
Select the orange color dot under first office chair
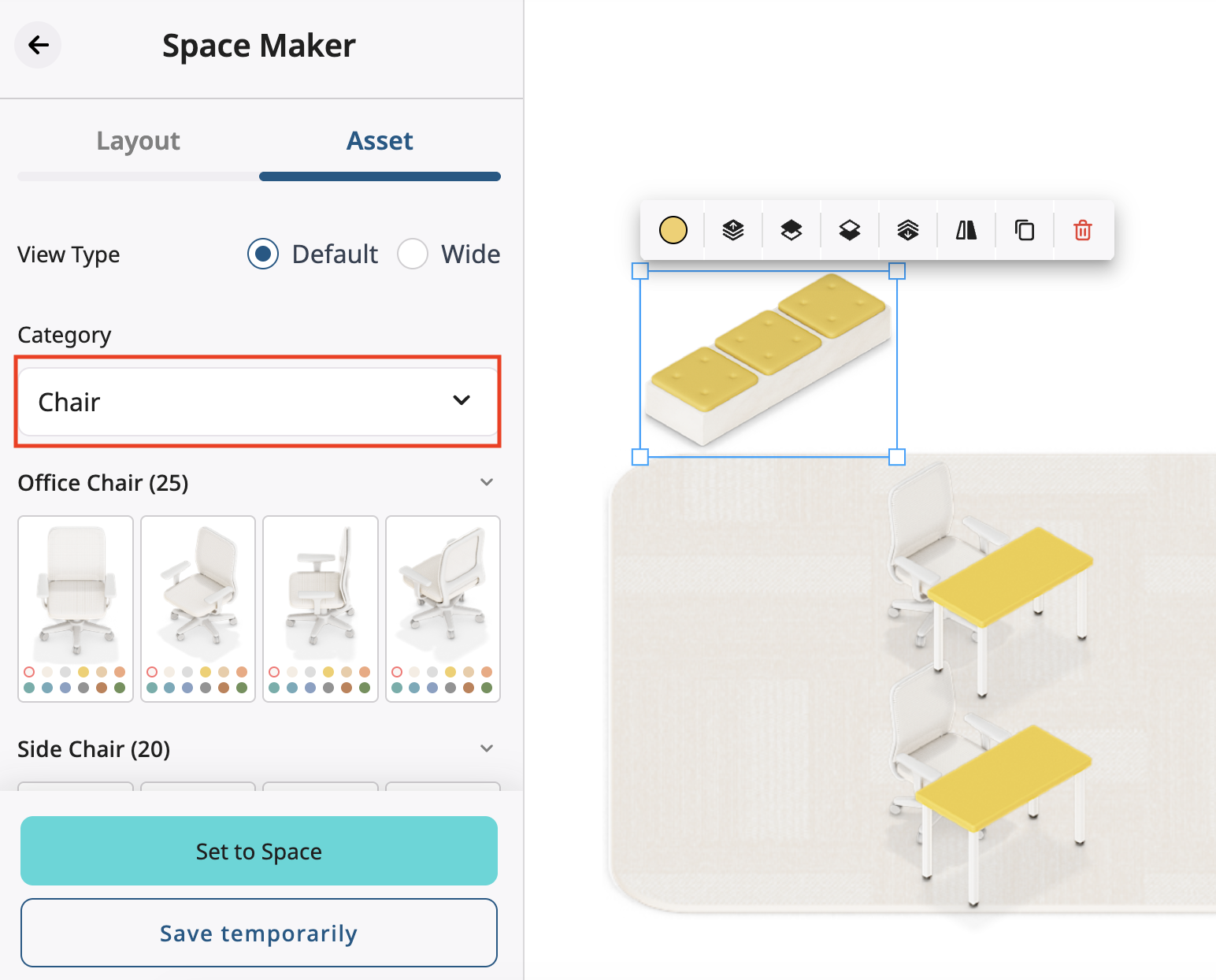(119, 672)
